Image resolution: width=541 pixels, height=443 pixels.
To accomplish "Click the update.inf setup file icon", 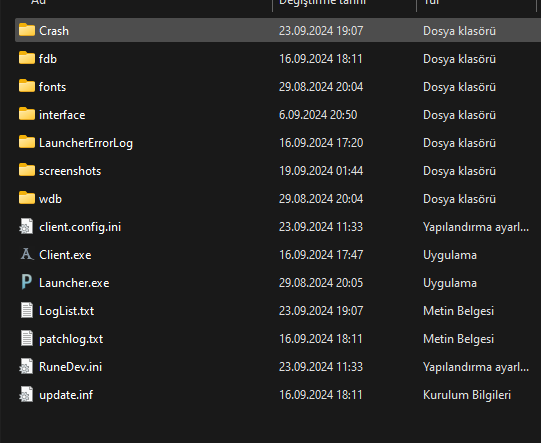I will click(x=26, y=394).
